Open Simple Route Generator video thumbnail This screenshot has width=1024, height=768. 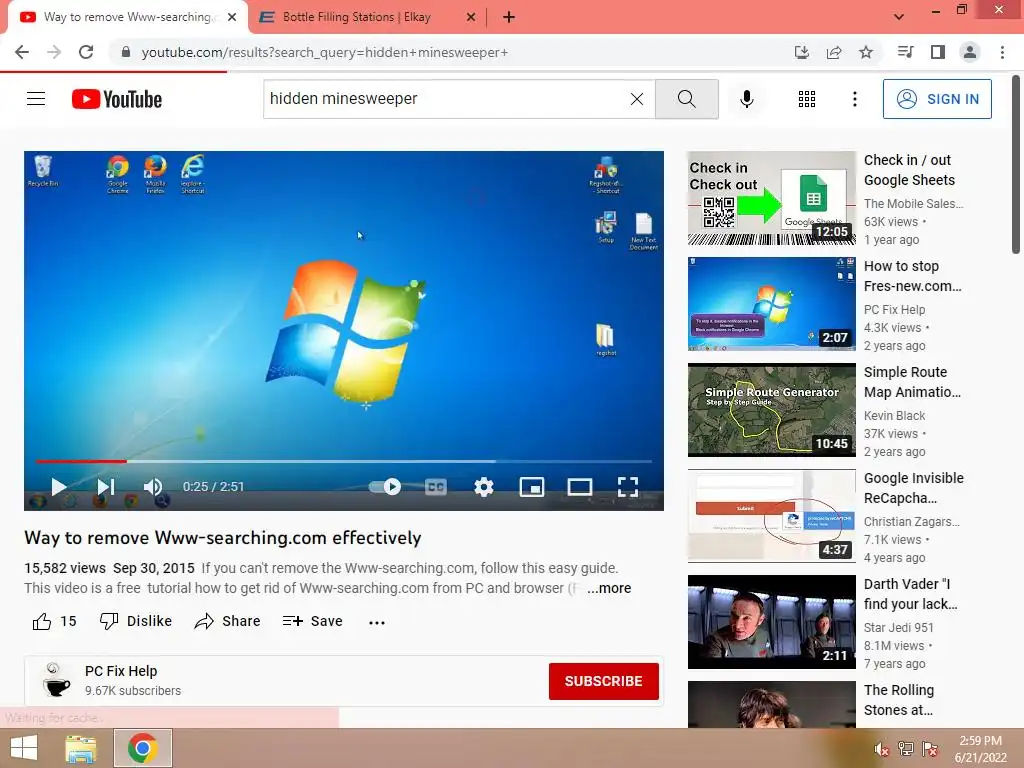771,409
